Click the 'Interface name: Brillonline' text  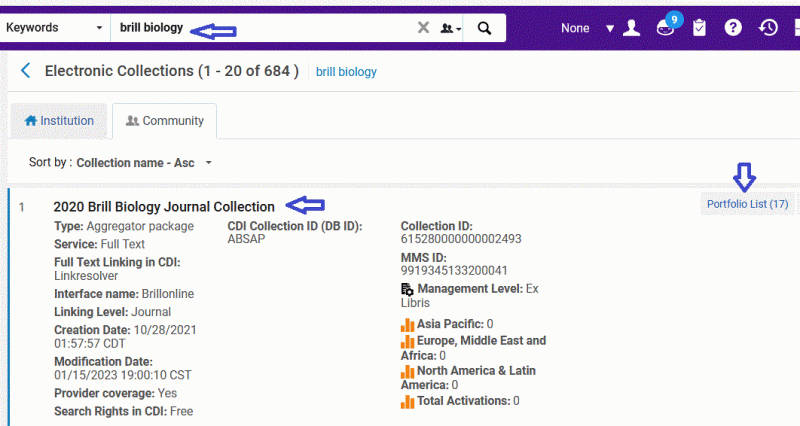pos(124,294)
